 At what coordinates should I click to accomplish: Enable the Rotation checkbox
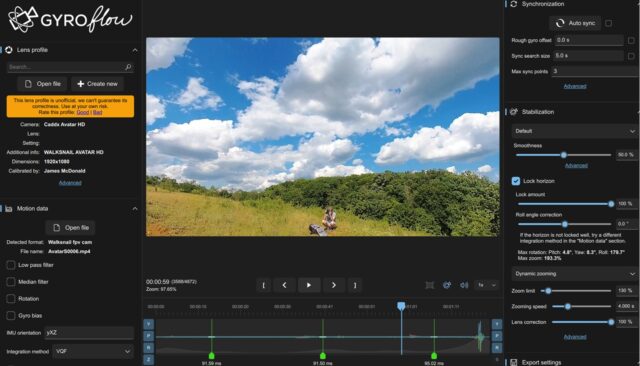[x=11, y=299]
